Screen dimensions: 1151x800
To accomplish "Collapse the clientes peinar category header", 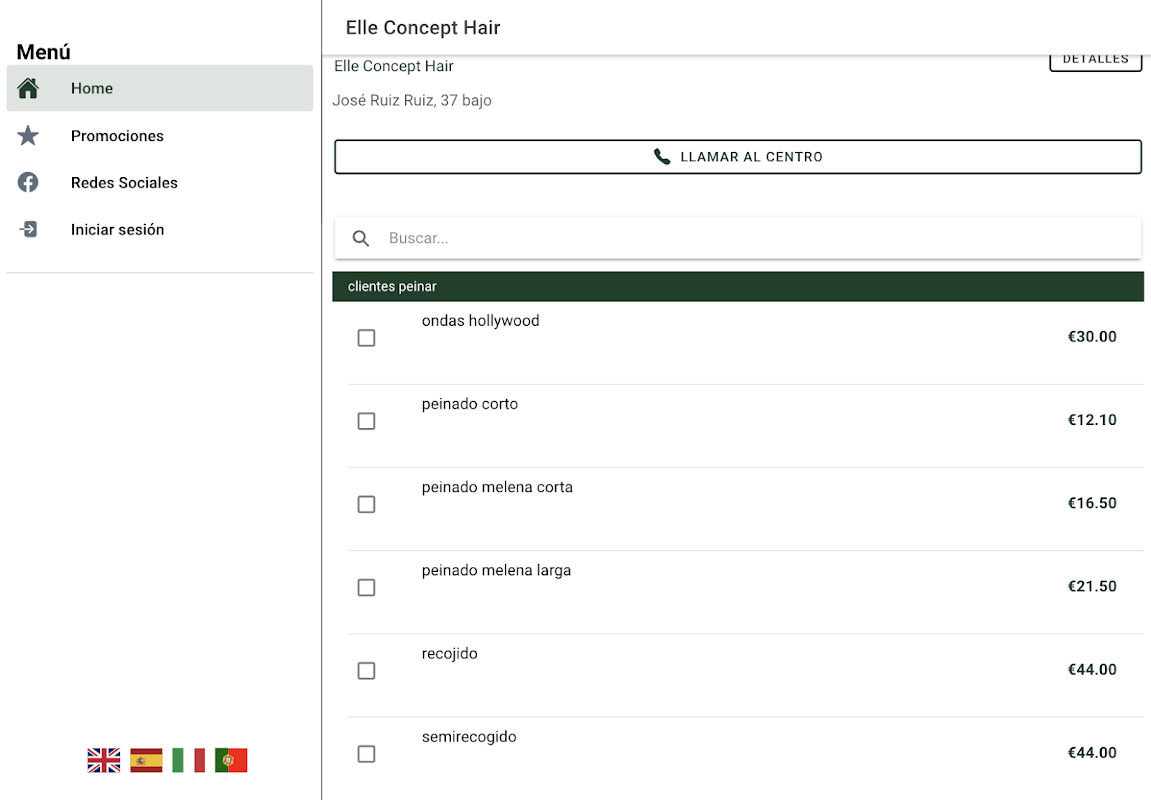I will pyautogui.click(x=738, y=286).
